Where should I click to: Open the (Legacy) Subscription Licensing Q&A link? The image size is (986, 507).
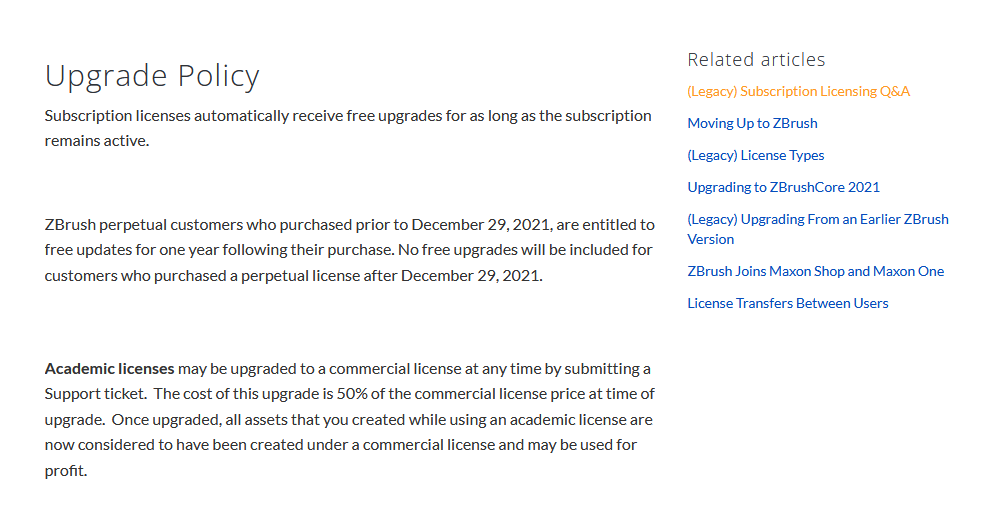798,91
